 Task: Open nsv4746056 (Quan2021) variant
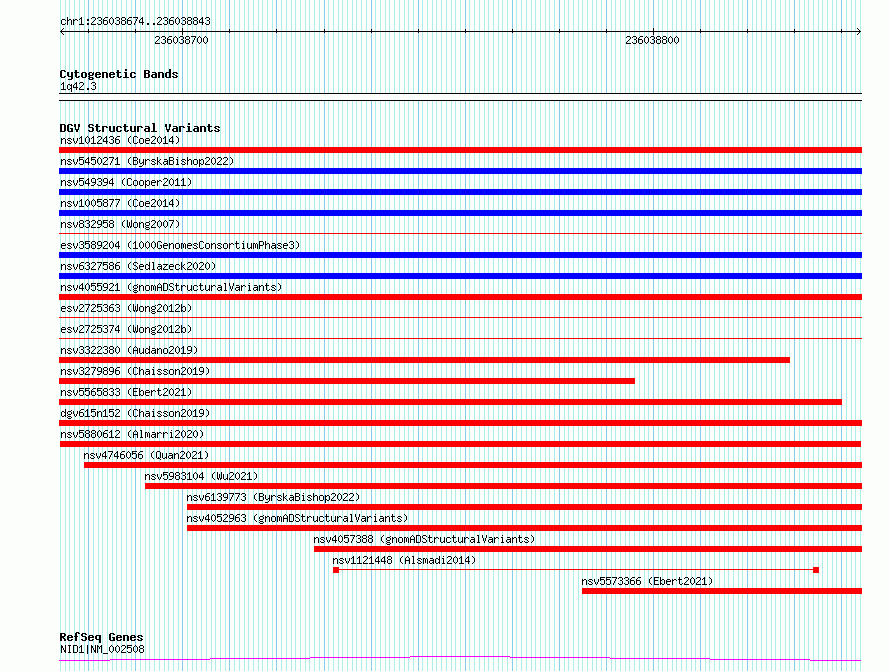click(x=146, y=455)
